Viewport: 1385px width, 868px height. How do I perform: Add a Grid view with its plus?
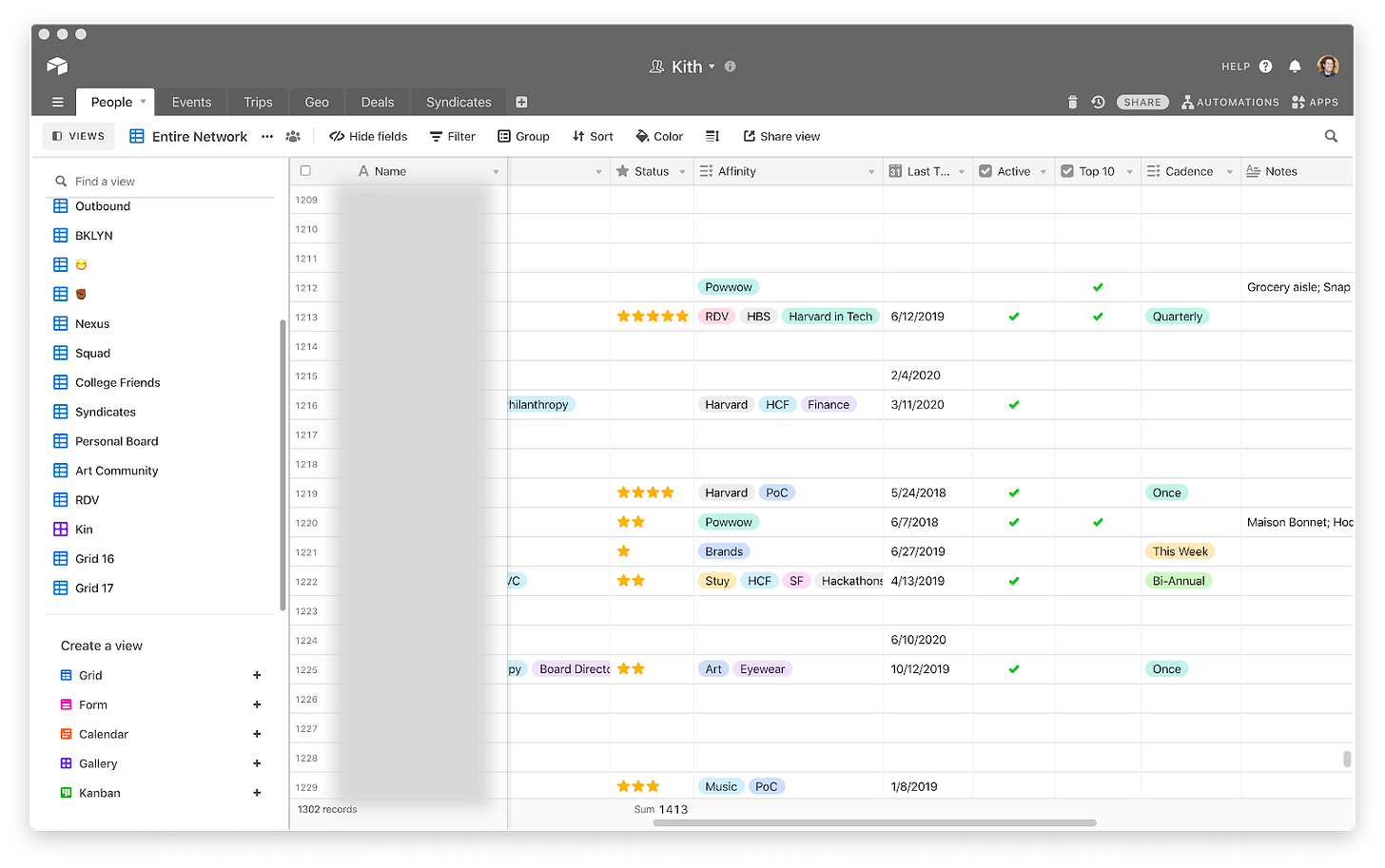point(257,676)
